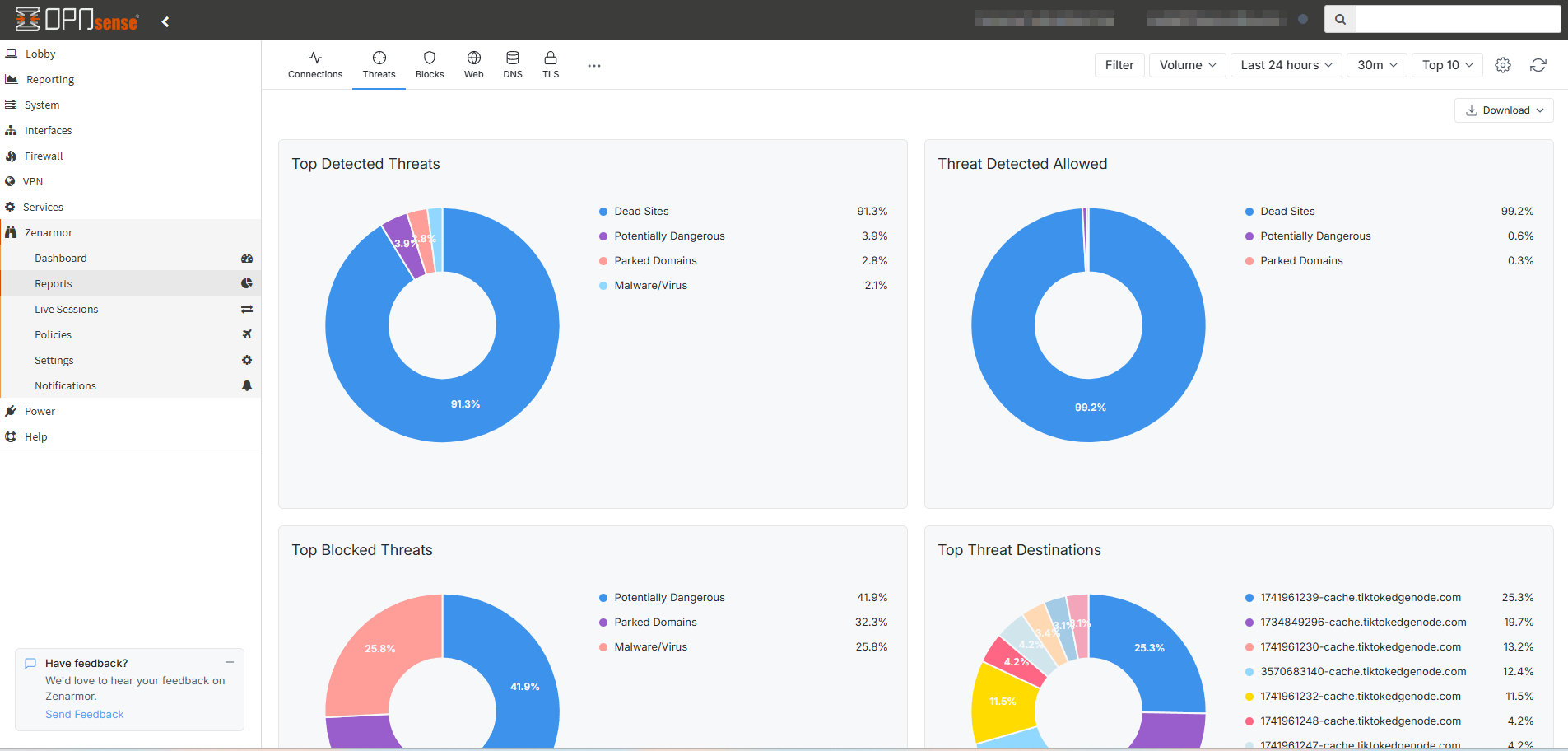Collapse the Zenarmor menu
The height and width of the screenshot is (751, 1568).
(x=130, y=232)
